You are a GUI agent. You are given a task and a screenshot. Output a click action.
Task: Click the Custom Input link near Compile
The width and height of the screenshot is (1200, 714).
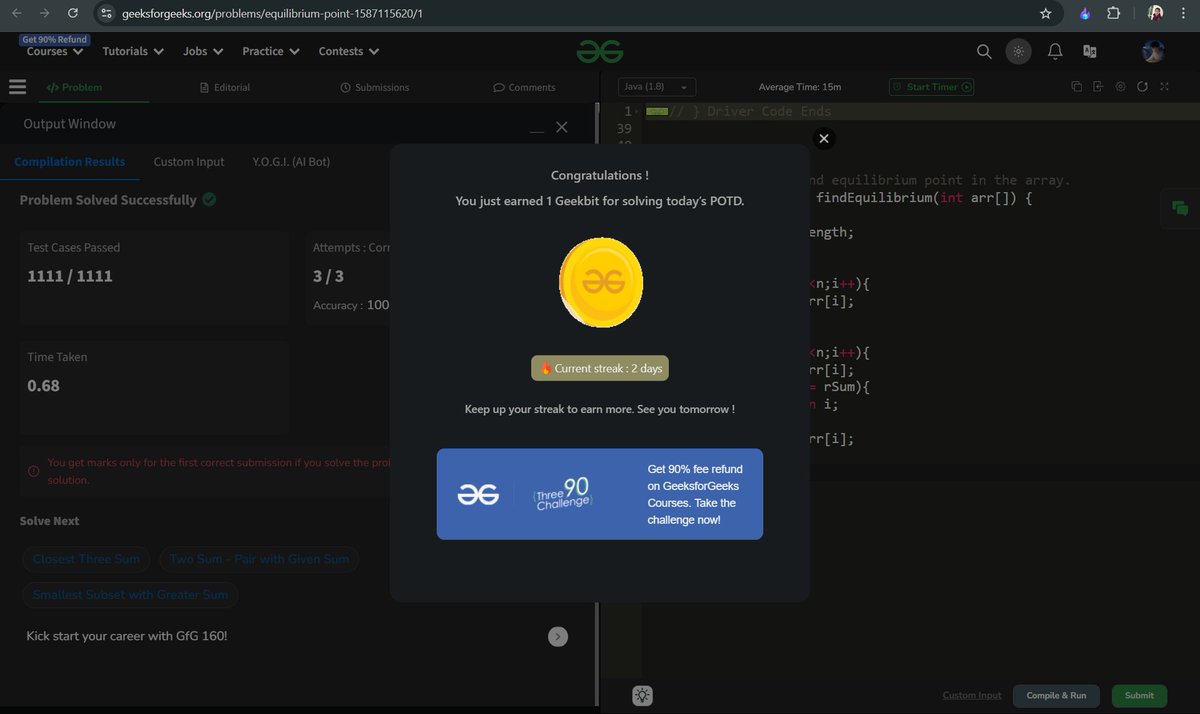(972, 695)
